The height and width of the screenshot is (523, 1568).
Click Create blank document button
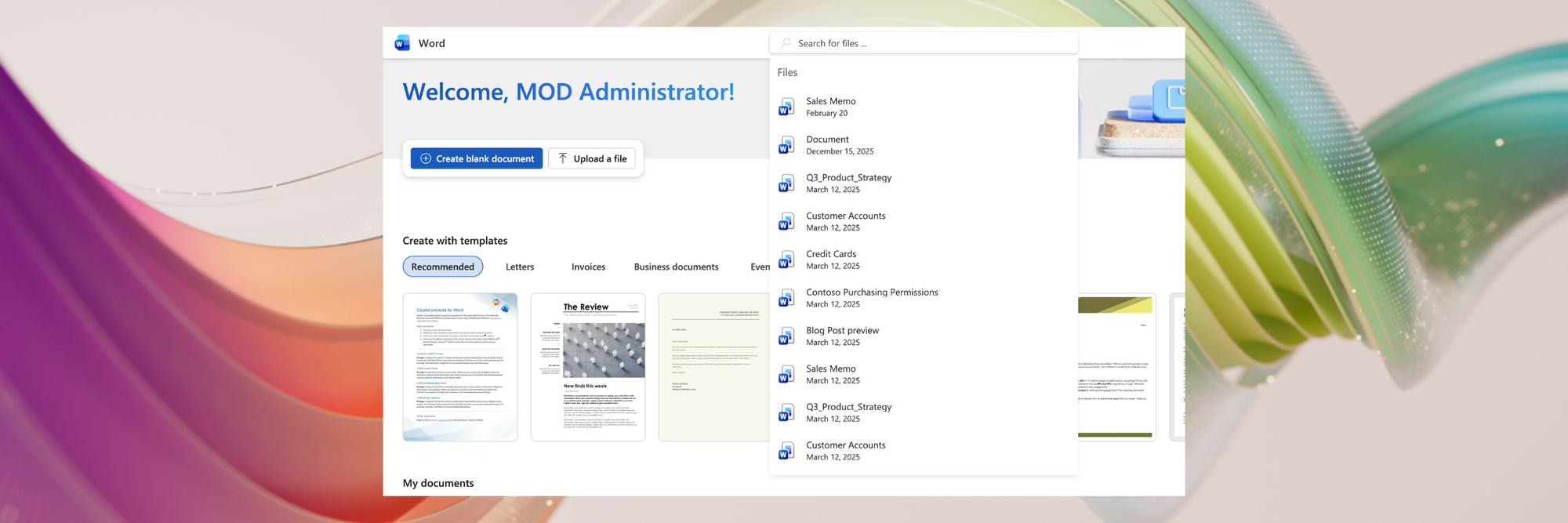[x=477, y=158]
